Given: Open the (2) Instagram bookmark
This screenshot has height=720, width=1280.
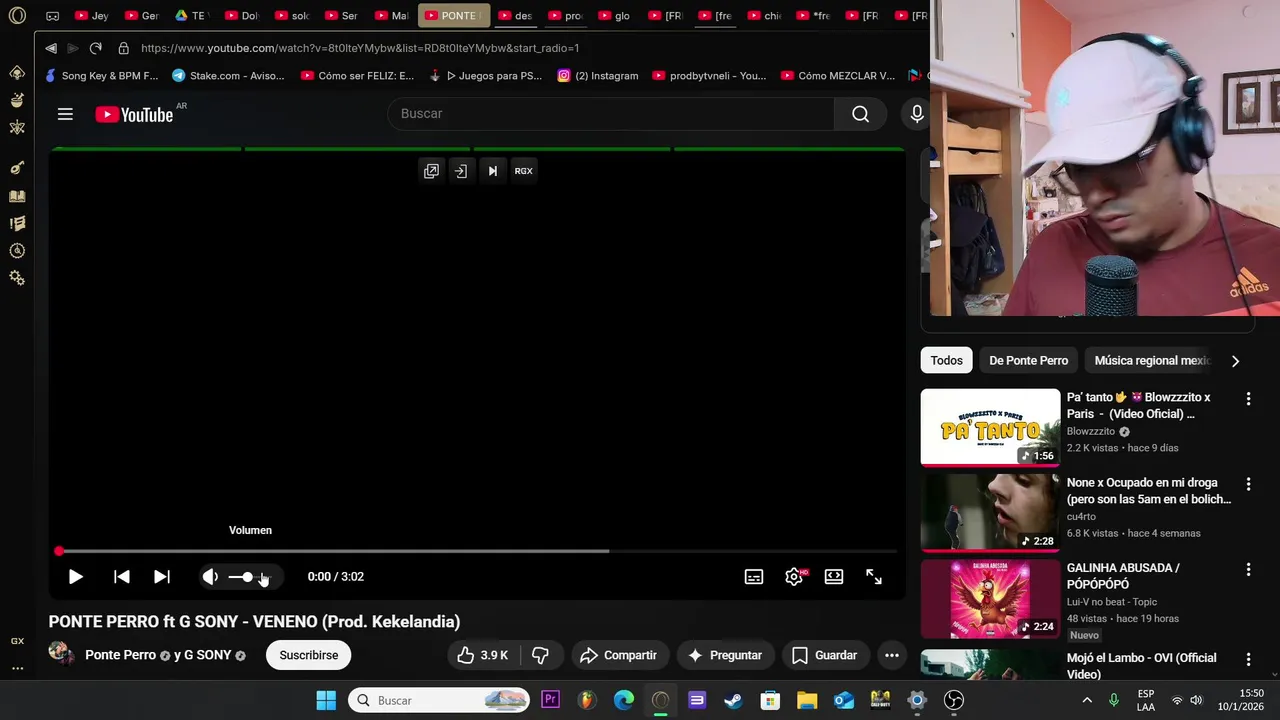Looking at the screenshot, I should pos(597,75).
